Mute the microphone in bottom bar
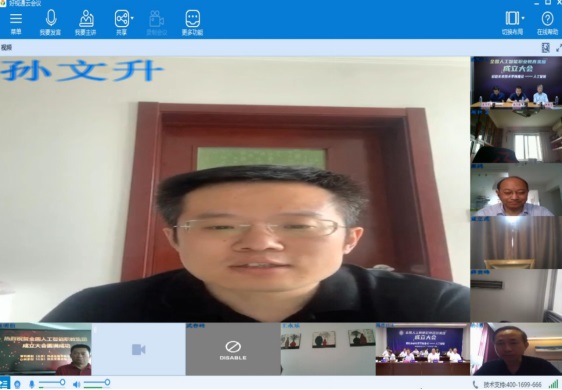This screenshot has height=390, width=562. [x=32, y=384]
